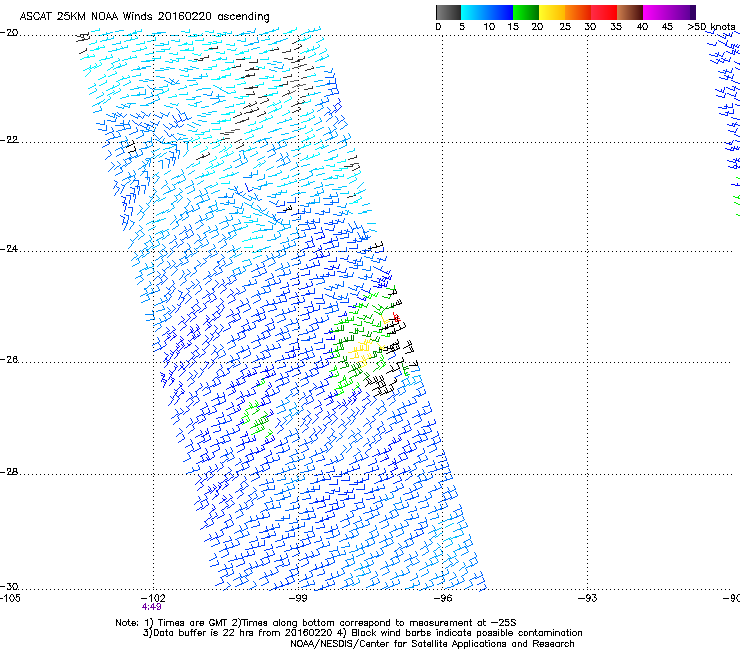Click the red wind barb in the swath
Image resolution: width=740 pixels, height=650 pixels.
point(396,317)
